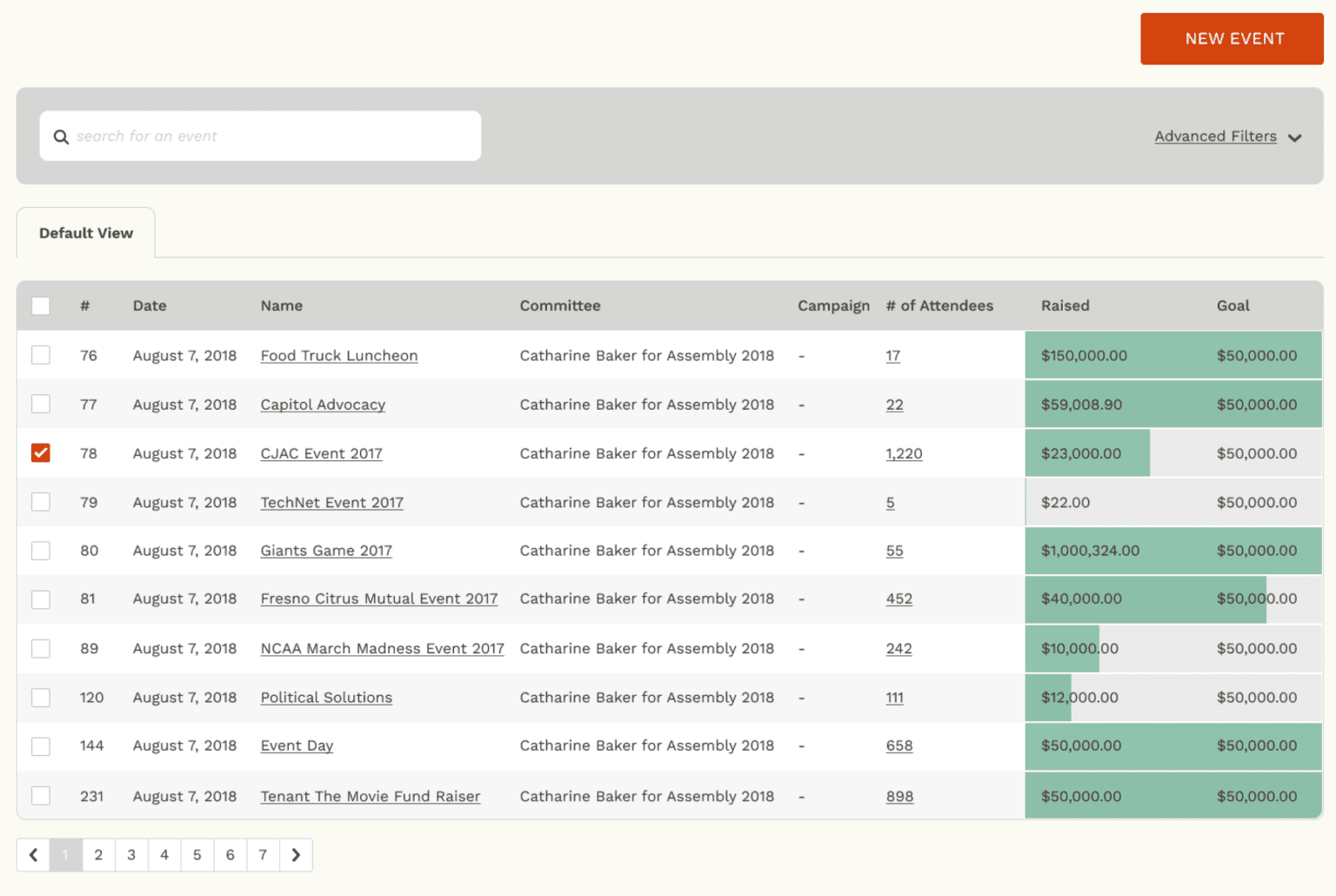View 22 attendees of Capitol Advocacy
The height and width of the screenshot is (896, 1336).
click(x=895, y=405)
